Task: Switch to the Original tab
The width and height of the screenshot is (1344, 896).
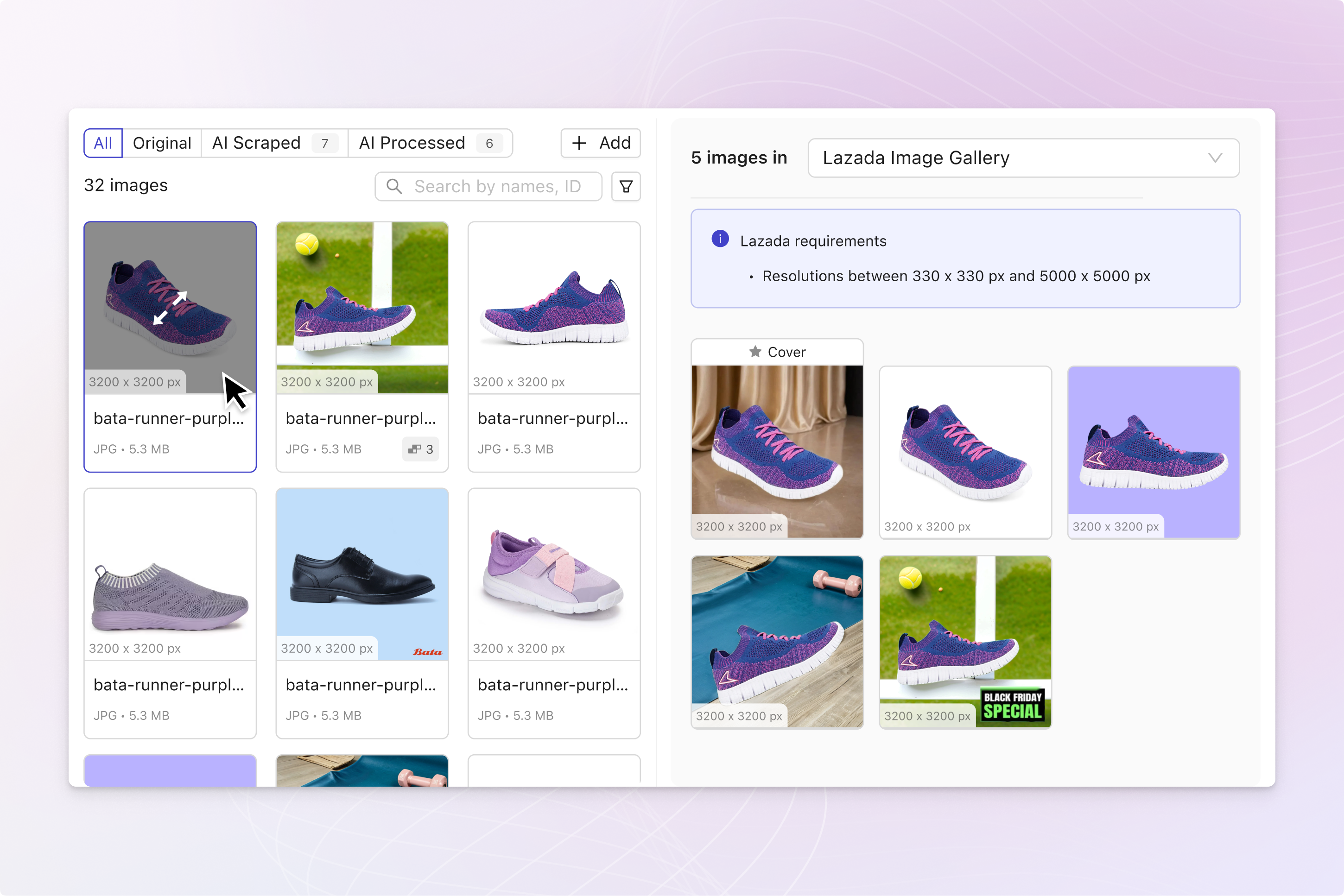Action: (x=162, y=143)
